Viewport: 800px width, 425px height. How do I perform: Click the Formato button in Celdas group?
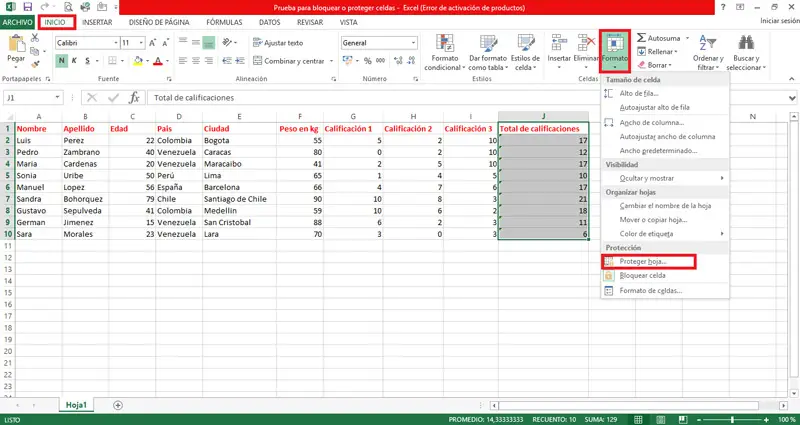615,51
